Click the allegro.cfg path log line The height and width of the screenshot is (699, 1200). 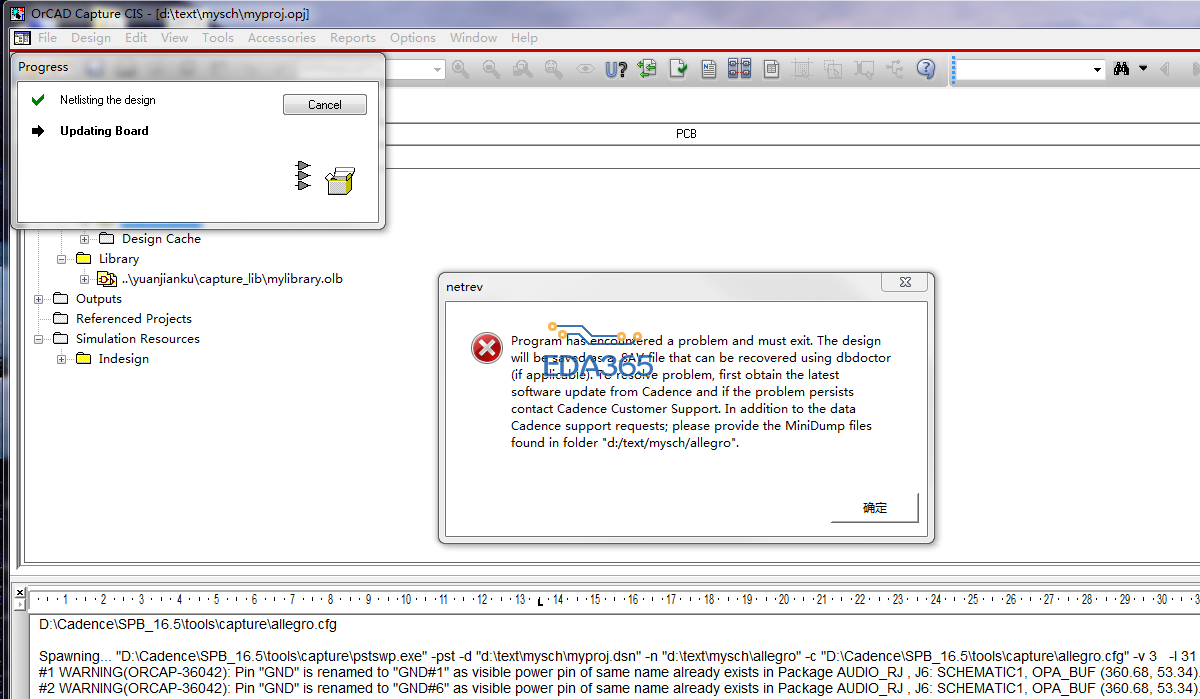pos(188,625)
